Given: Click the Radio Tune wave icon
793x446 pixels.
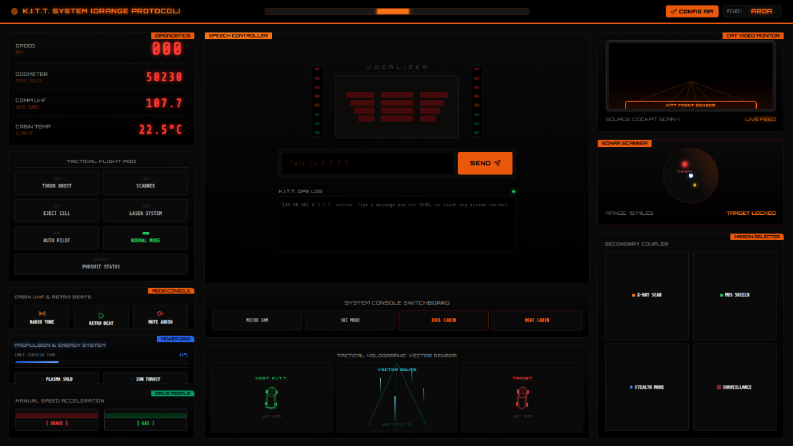Looking at the screenshot, I should [x=42, y=314].
